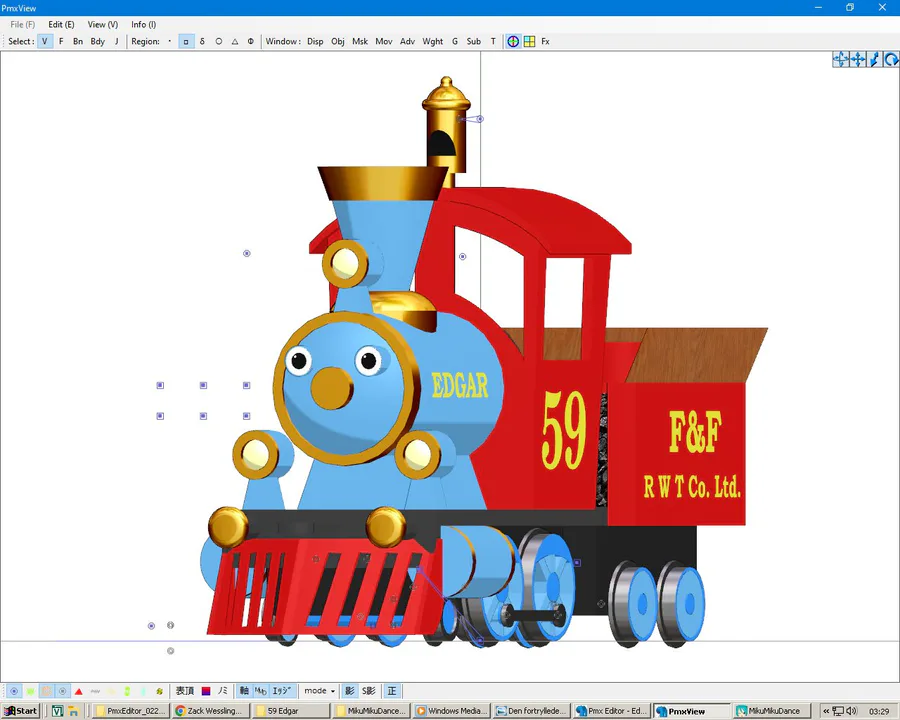This screenshot has height=720, width=900.
Task: Toggle the 表頂 surface vertex option
Action: click(x=185, y=691)
